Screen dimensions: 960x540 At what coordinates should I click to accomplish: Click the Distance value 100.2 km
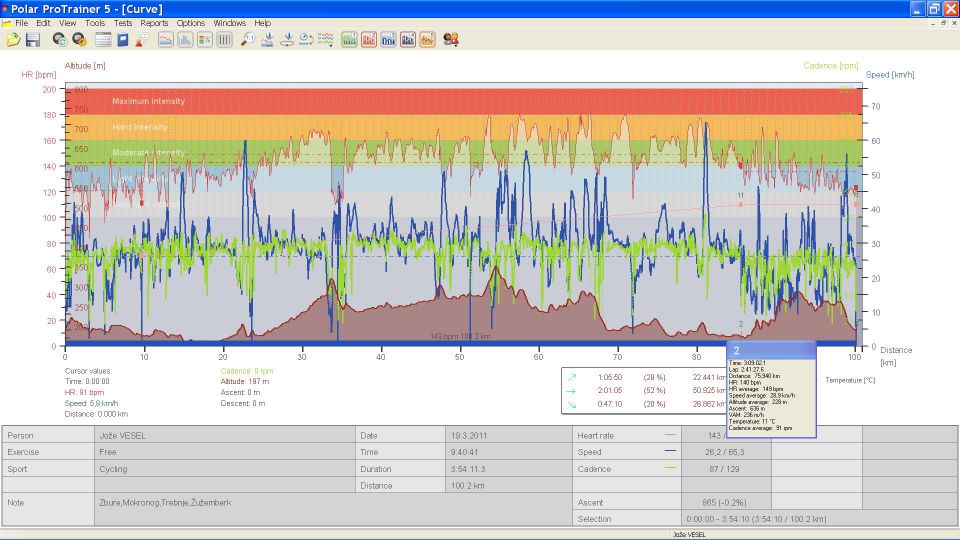(x=468, y=486)
